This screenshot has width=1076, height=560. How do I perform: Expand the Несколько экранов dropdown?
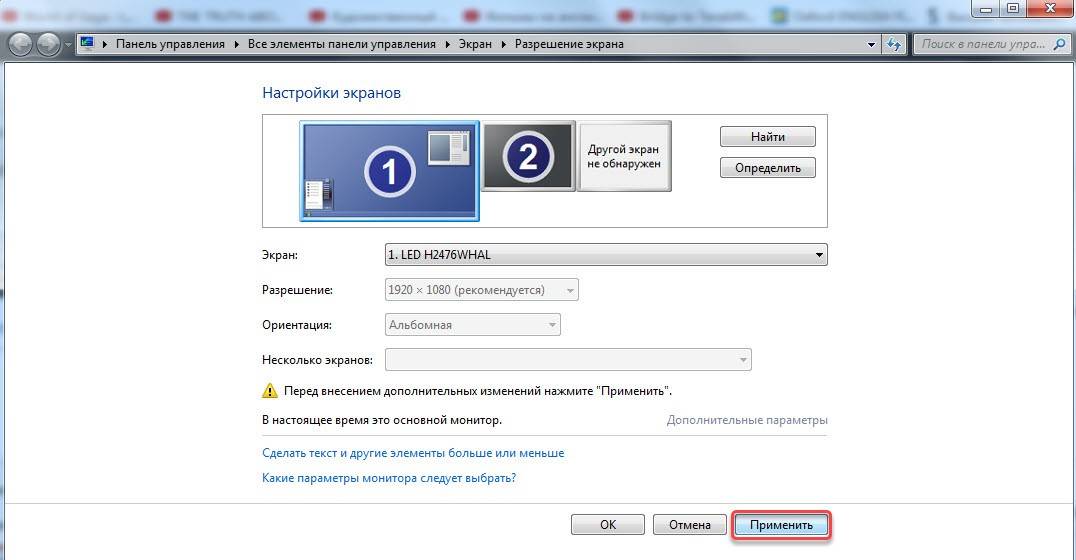click(x=568, y=360)
